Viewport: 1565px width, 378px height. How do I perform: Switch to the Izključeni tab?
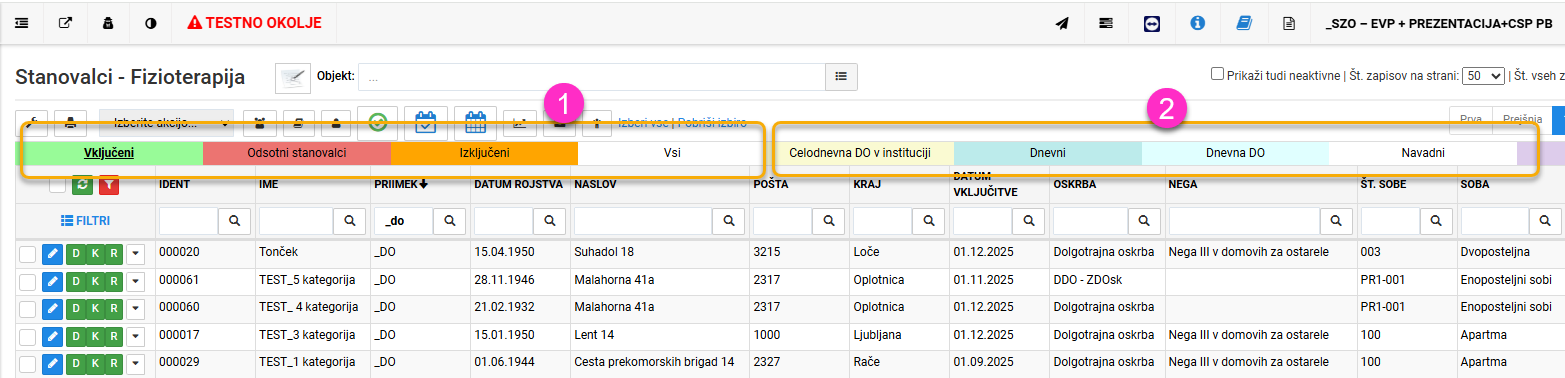[x=484, y=153]
